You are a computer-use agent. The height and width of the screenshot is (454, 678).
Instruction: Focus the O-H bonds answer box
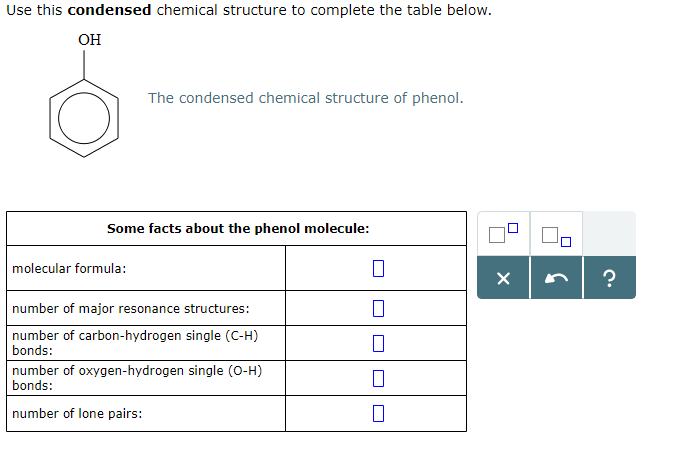click(x=377, y=378)
